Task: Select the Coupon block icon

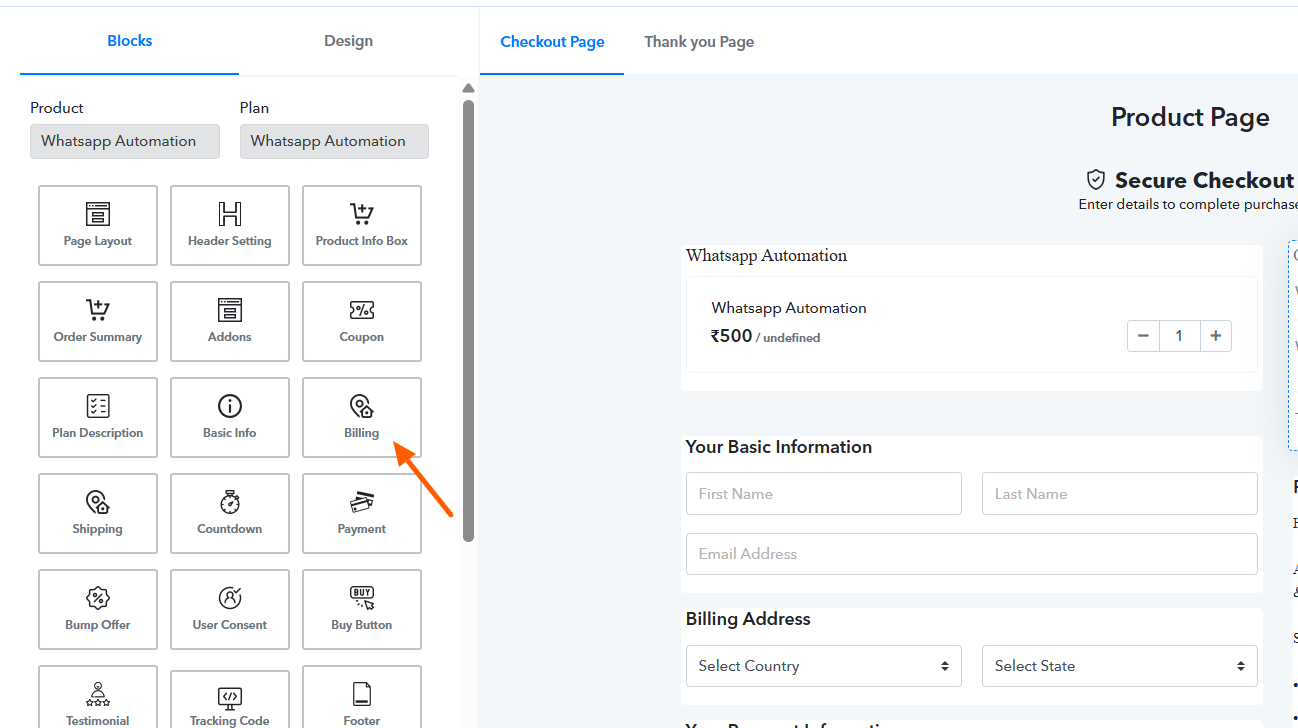Action: [362, 311]
